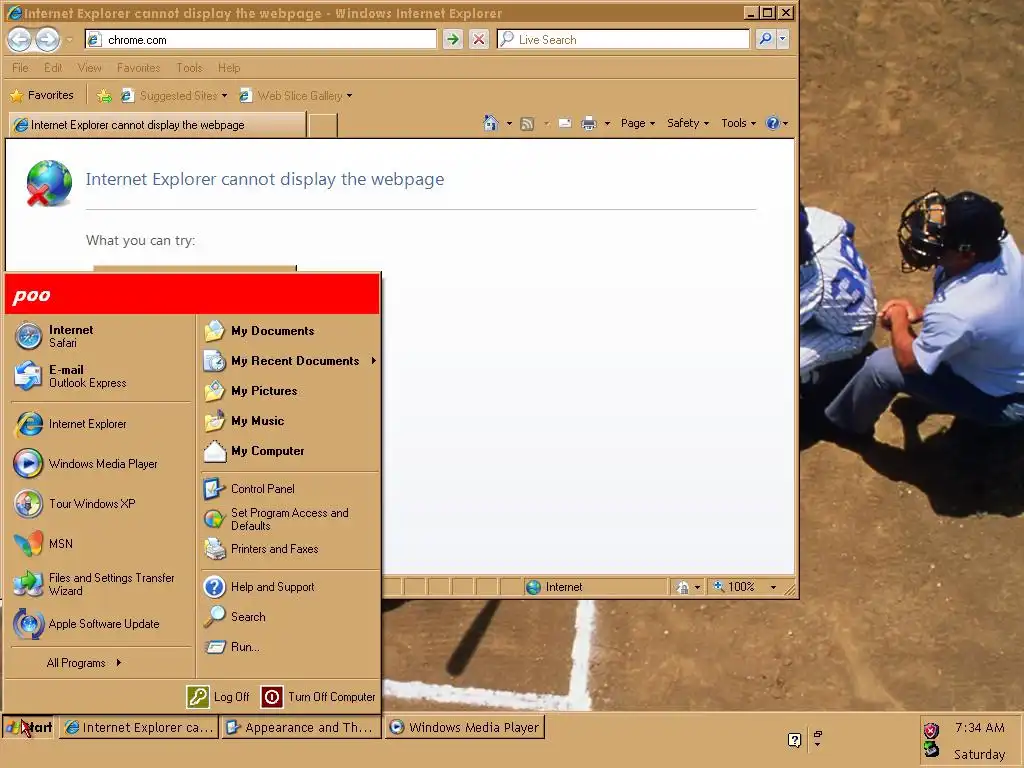Switch to Internet Explorer taskbar item
The image size is (1024, 768).
coord(138,728)
